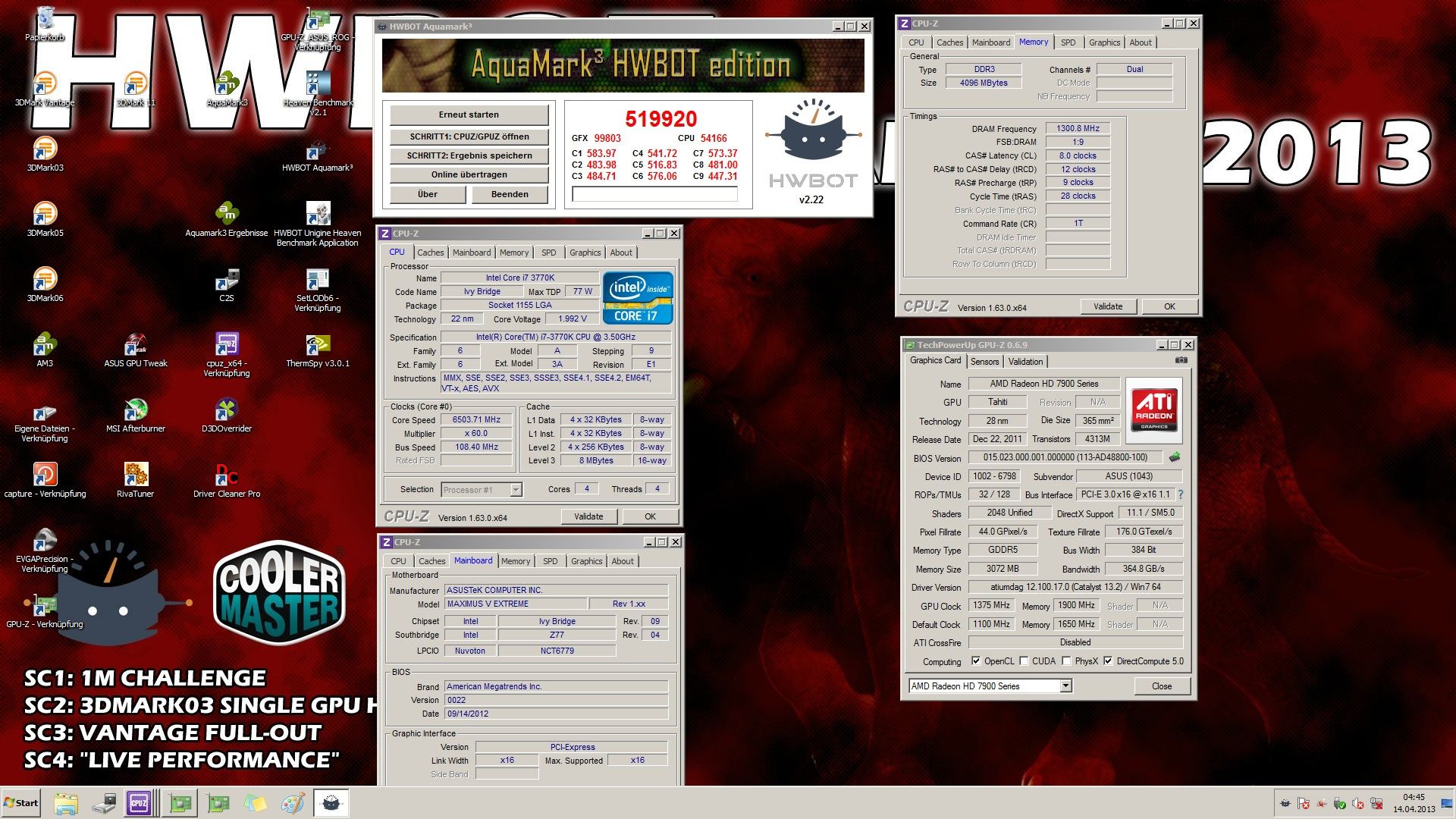1456x819 pixels.
Task: Open SPD tab in Memory CPU-Z window
Action: (1068, 42)
